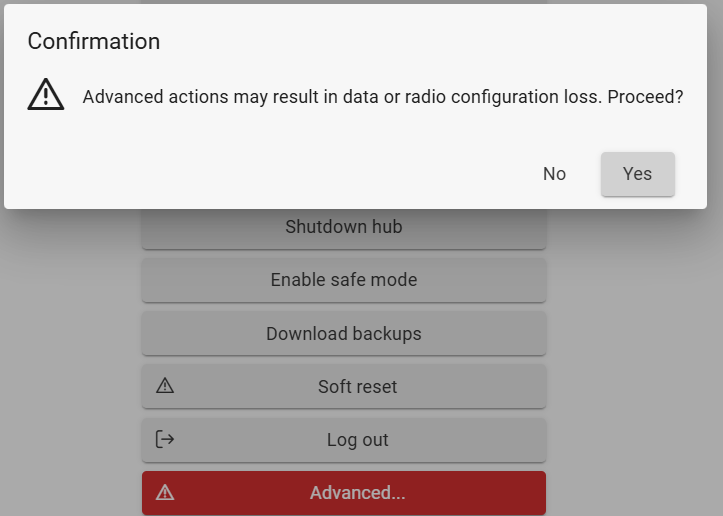723x516 pixels.
Task: Click the dimmed area right of the Advanced button
Action: [630, 493]
